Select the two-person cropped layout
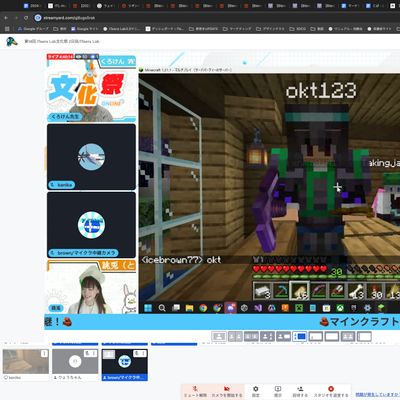Image resolution: width=400 pixels, height=400 pixels. (235, 336)
